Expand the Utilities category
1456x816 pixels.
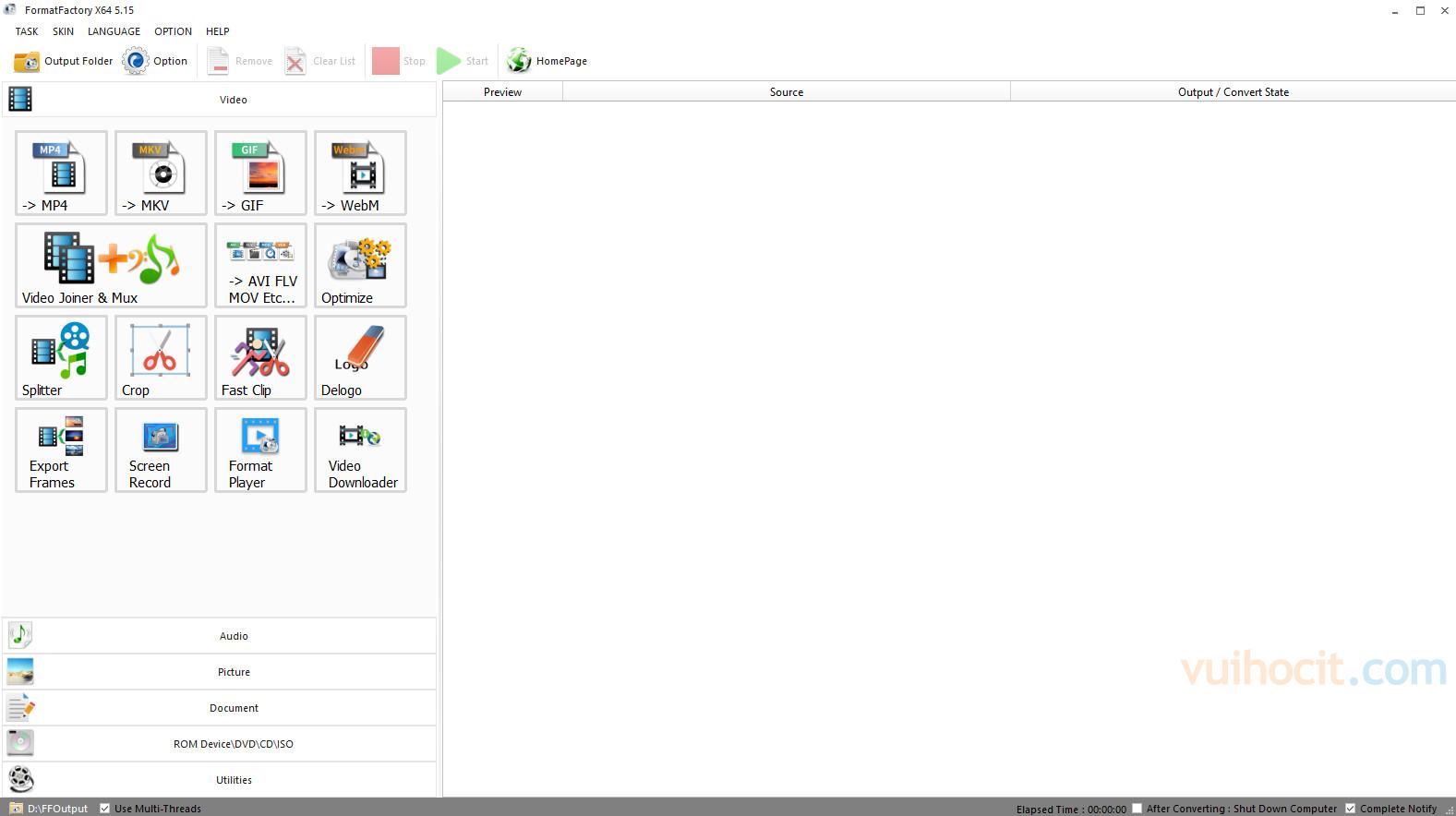pyautogui.click(x=220, y=780)
